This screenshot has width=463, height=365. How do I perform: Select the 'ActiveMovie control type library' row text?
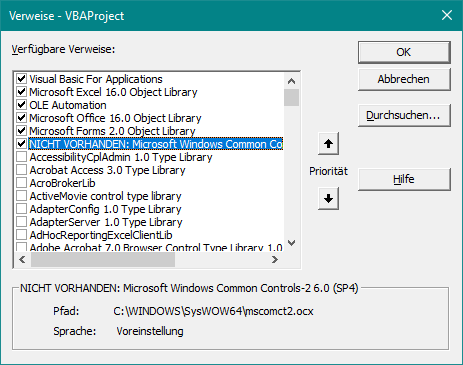coord(105,196)
